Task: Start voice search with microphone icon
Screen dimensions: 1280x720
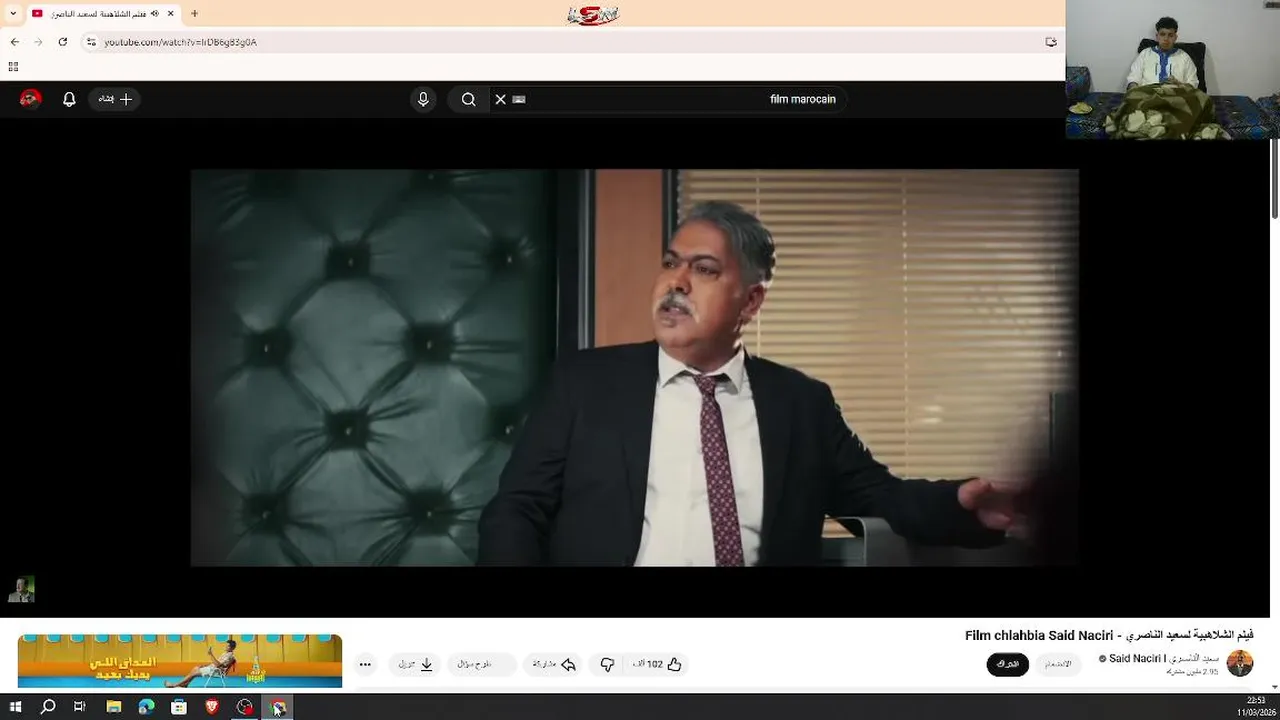Action: (423, 99)
